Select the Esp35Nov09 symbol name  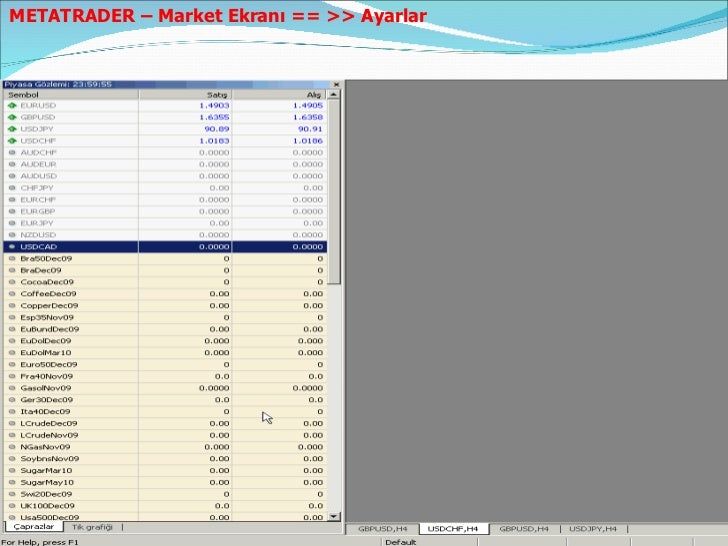(47, 318)
